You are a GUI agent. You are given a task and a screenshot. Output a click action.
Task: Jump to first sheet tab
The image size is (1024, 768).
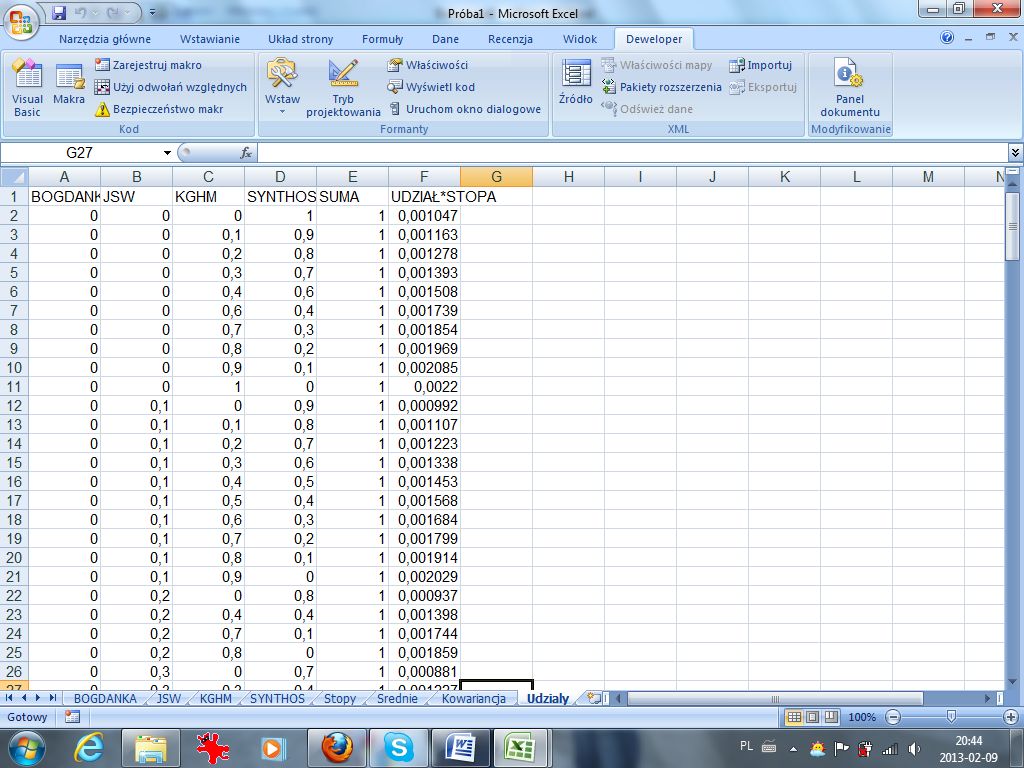[x=9, y=698]
